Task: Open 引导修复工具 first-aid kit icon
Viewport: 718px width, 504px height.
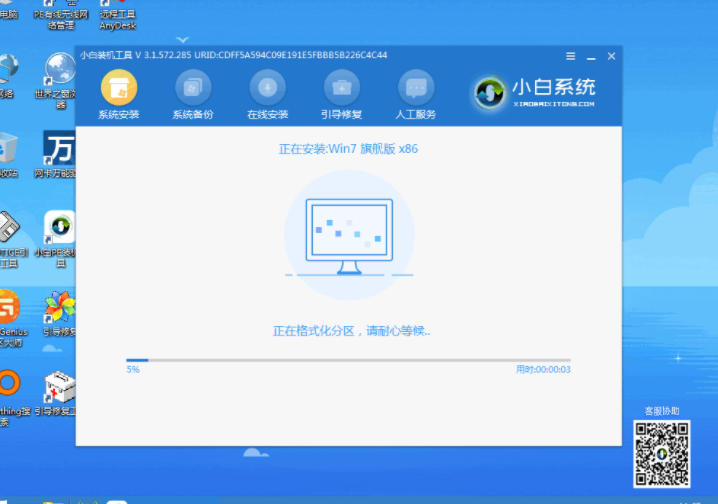Action: (x=61, y=393)
